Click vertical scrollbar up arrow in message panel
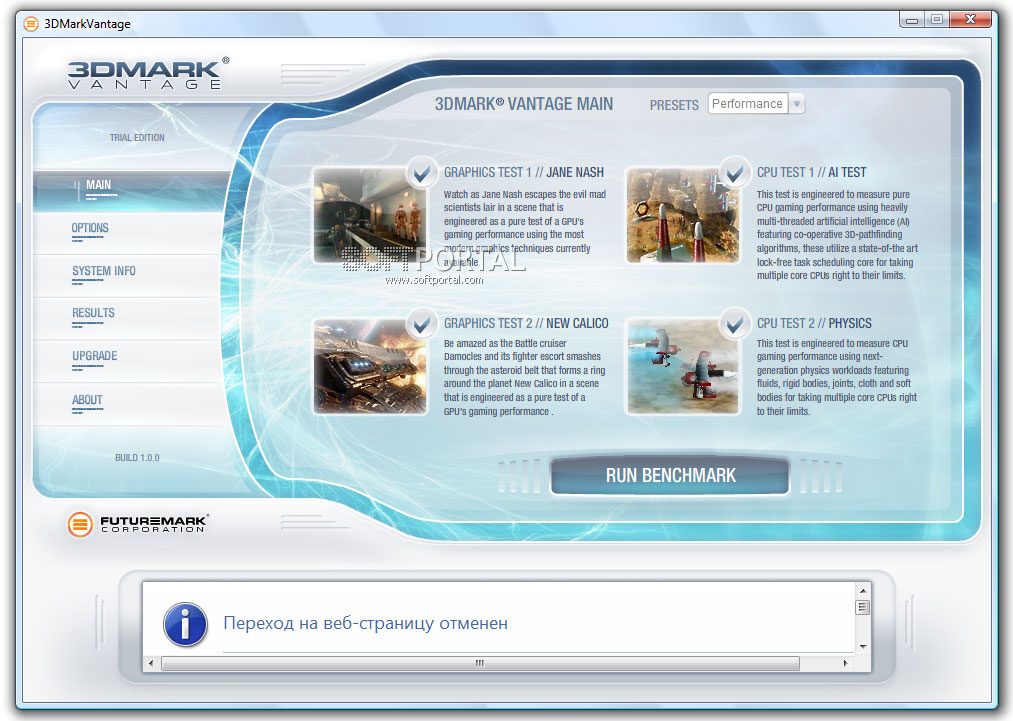 (x=862, y=590)
